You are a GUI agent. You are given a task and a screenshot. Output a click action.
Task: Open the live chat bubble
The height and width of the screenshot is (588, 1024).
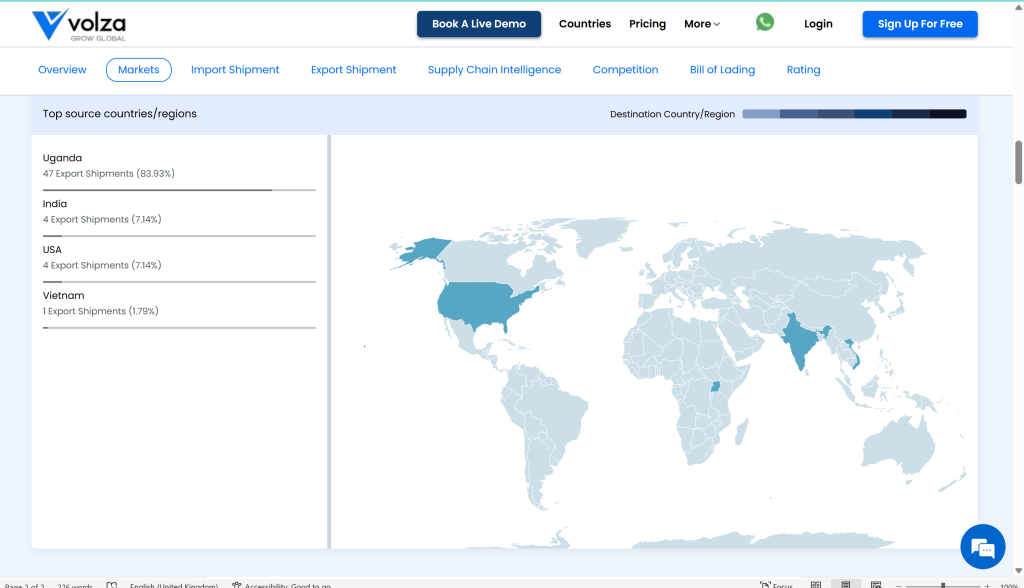[982, 546]
